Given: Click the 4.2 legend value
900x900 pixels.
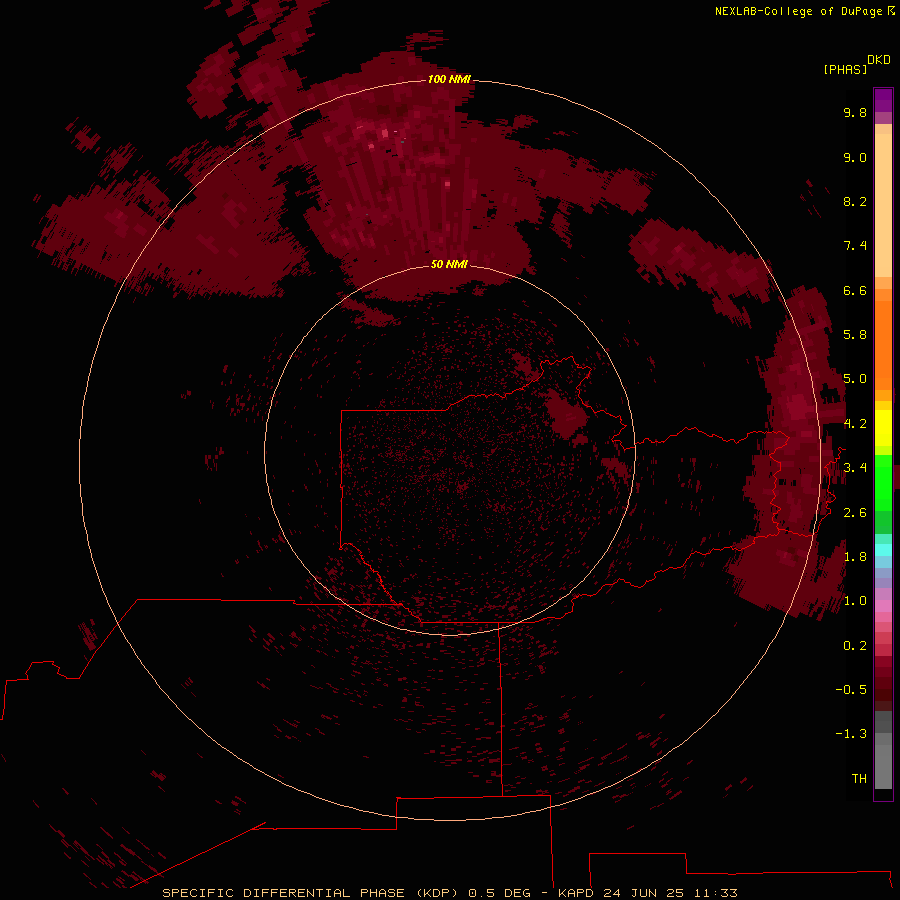Looking at the screenshot, I should (855, 424).
